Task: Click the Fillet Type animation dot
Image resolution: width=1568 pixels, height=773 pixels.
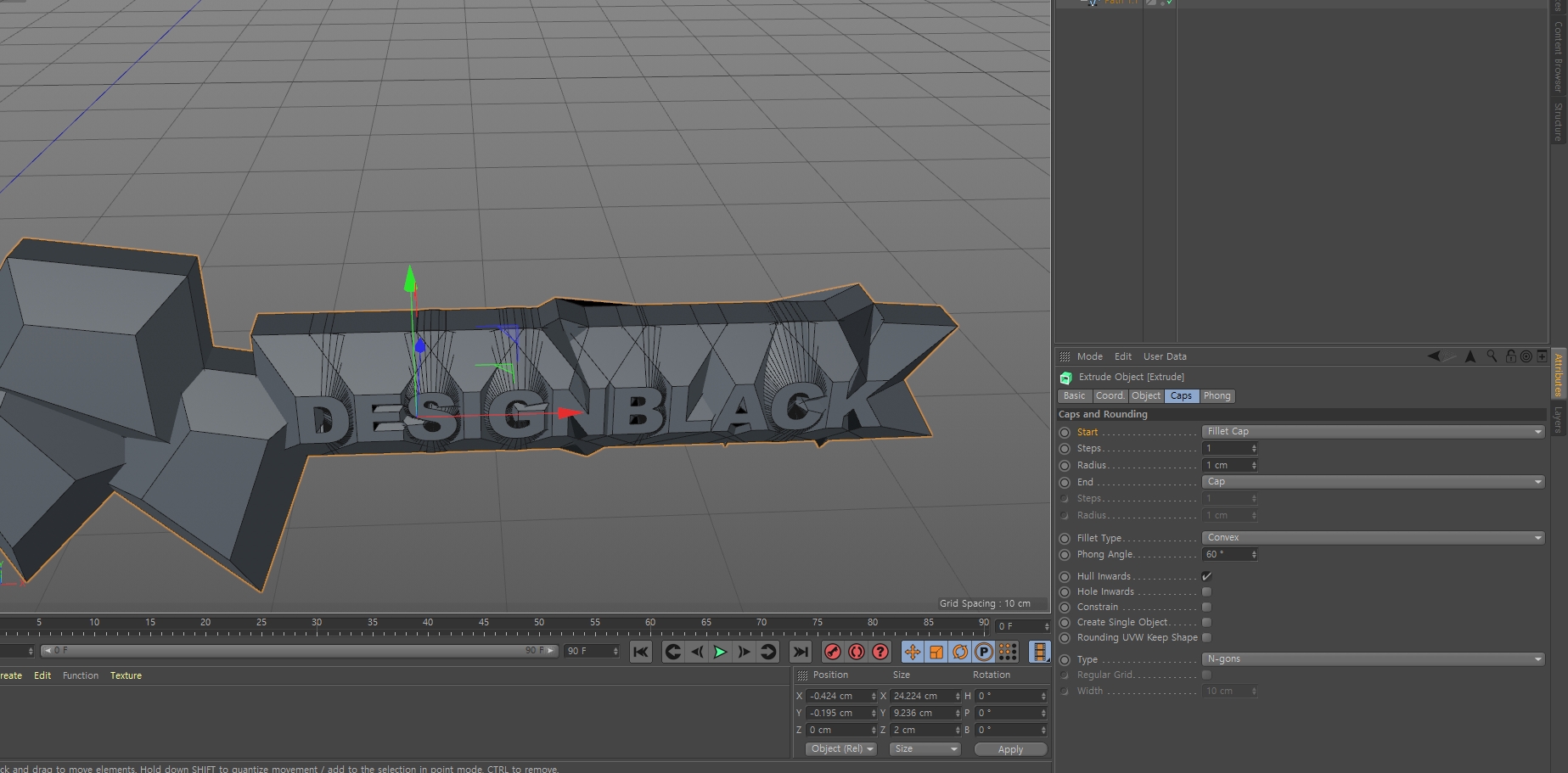Action: pos(1065,539)
